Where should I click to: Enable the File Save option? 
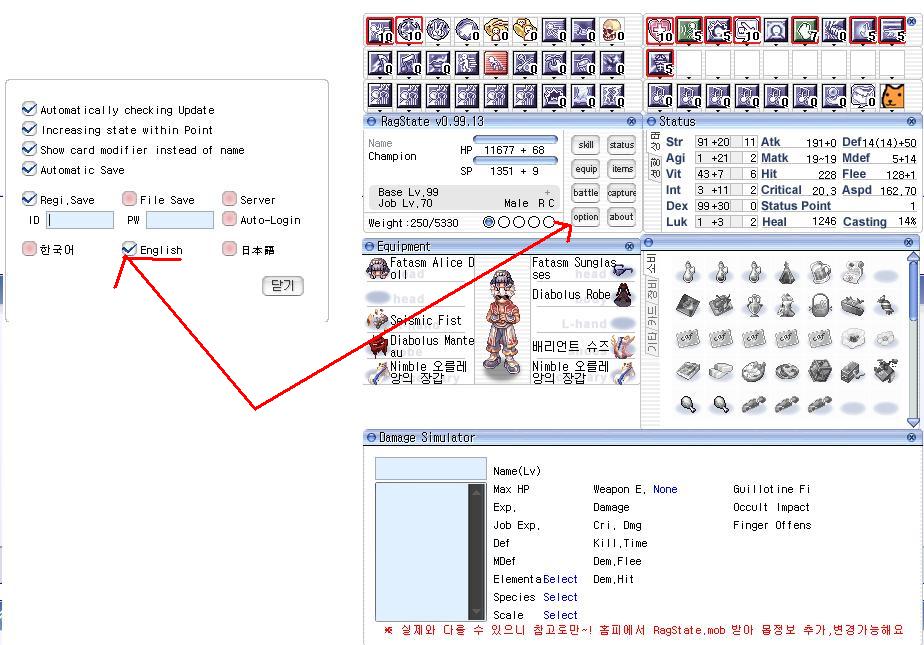pos(129,199)
